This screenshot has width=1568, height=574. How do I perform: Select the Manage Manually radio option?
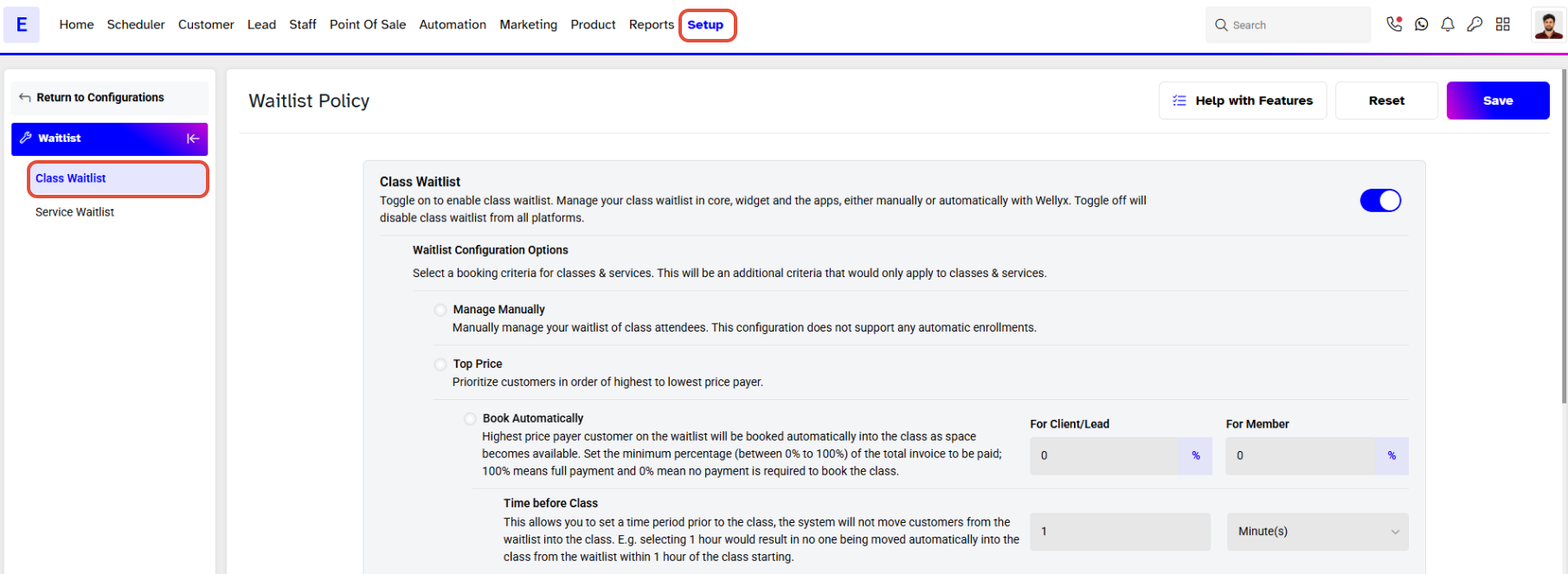pos(440,310)
